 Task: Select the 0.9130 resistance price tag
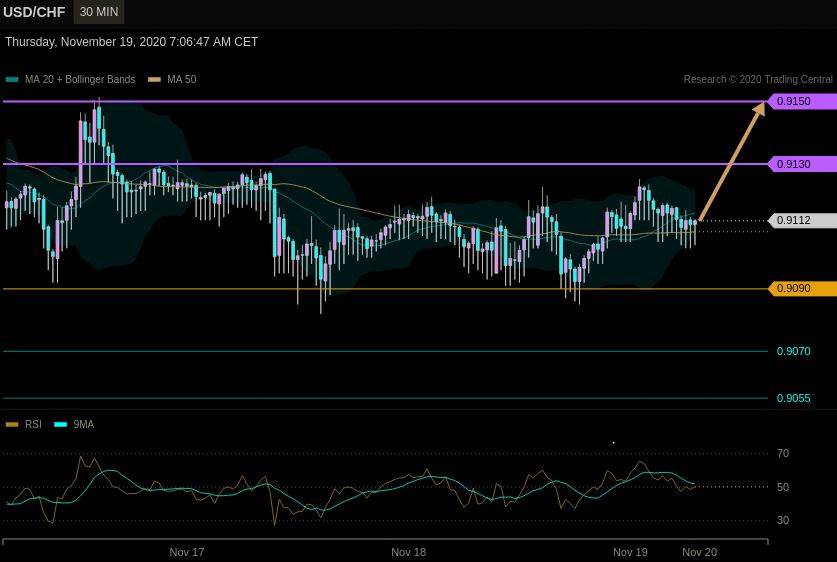click(802, 164)
